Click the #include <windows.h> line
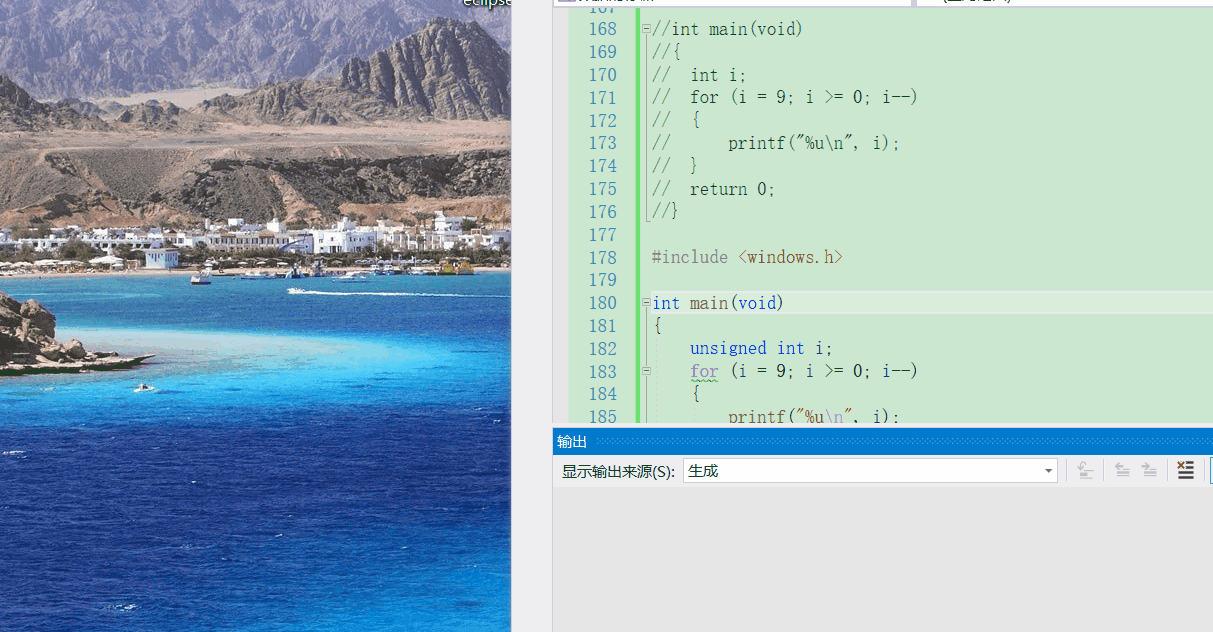Screen dimensions: 1213x632 [x=747, y=257]
